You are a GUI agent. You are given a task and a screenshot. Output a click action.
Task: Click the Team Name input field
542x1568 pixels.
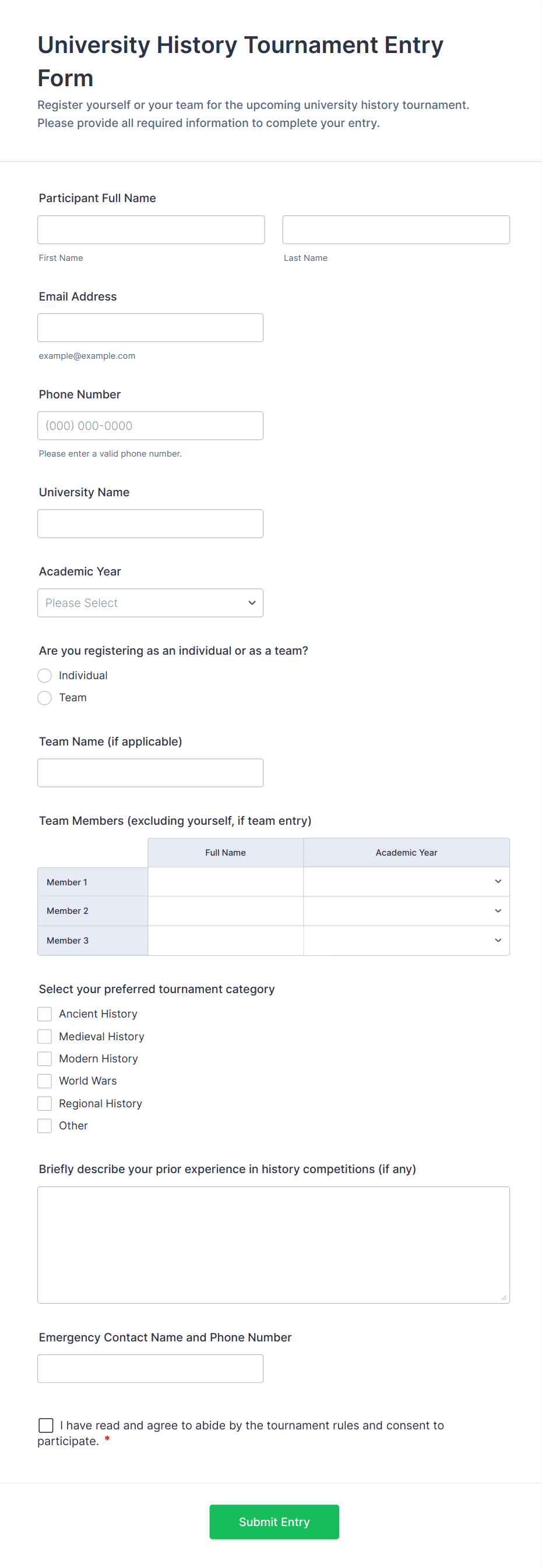[x=150, y=772]
